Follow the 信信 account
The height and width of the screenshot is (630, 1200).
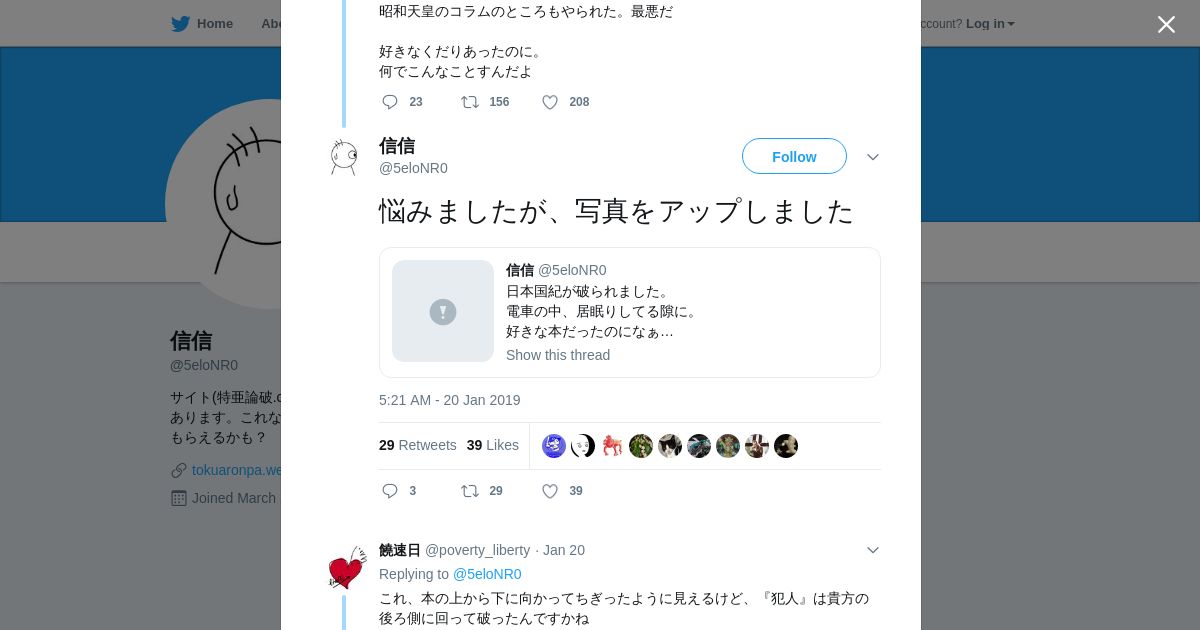794,157
